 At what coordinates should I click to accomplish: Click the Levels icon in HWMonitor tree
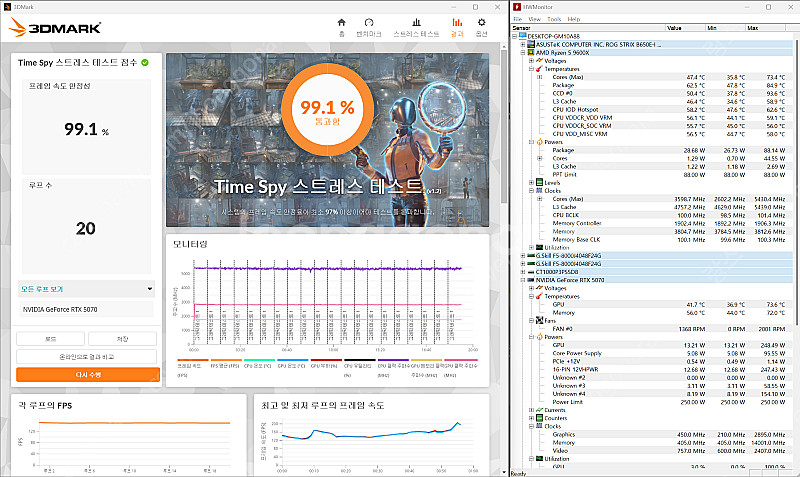[x=539, y=183]
